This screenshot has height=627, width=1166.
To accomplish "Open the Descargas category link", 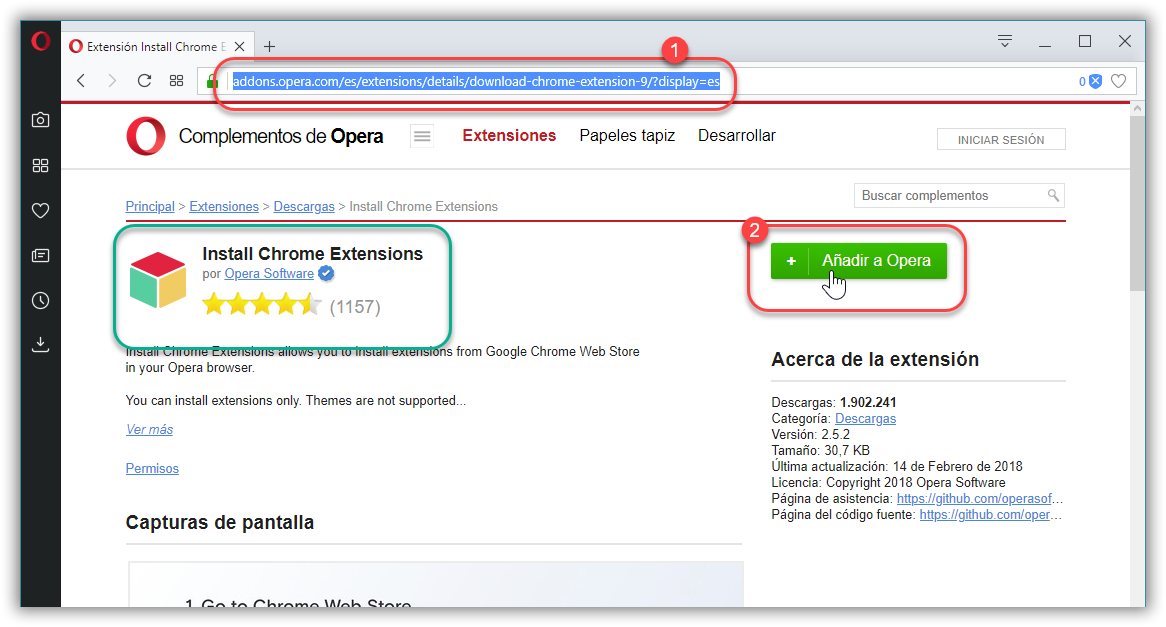I will [x=866, y=419].
